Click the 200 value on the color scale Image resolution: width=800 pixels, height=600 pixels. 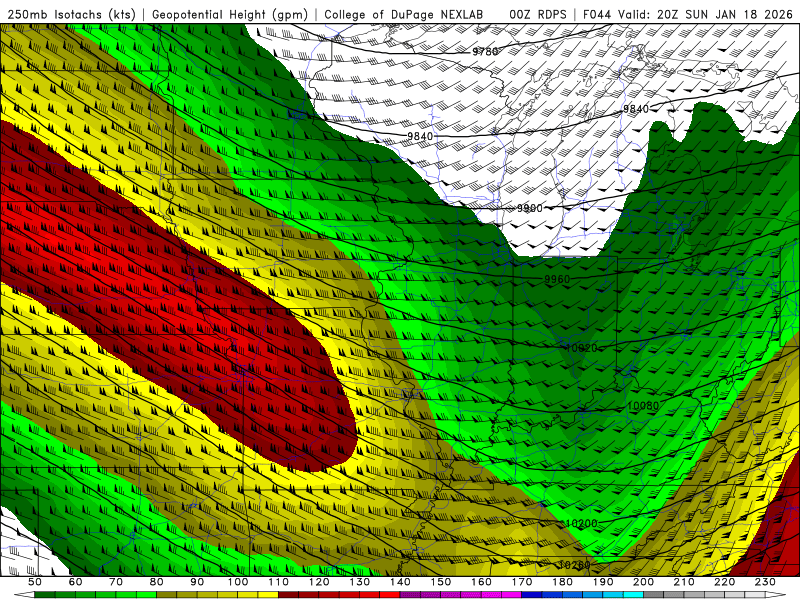pyautogui.click(x=643, y=582)
